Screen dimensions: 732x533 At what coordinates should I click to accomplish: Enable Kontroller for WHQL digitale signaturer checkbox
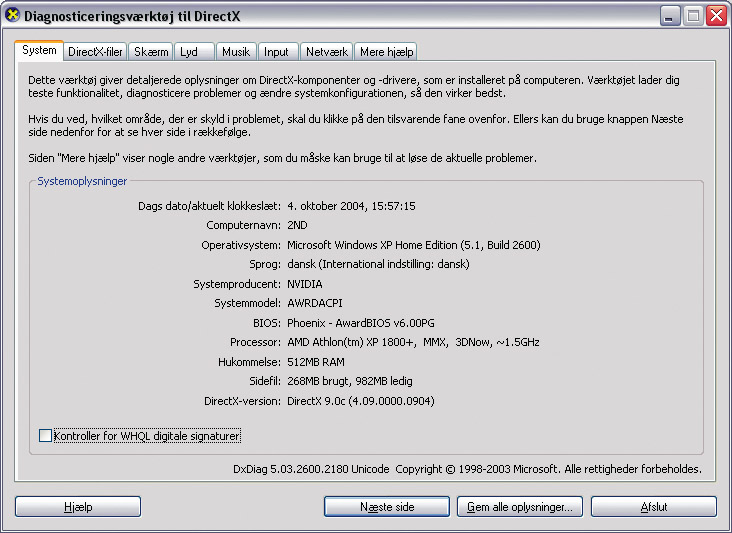pos(45,435)
